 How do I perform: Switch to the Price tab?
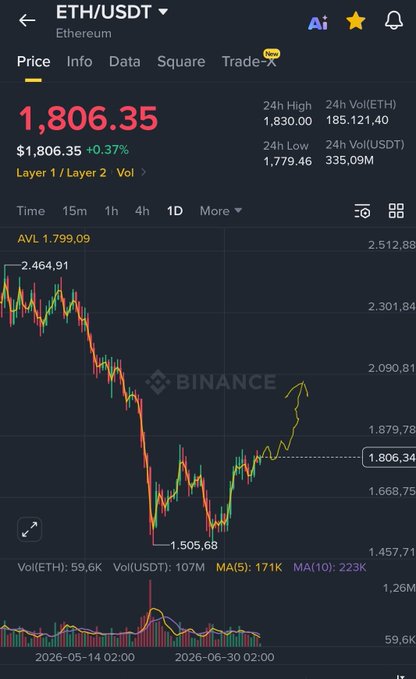coord(33,61)
